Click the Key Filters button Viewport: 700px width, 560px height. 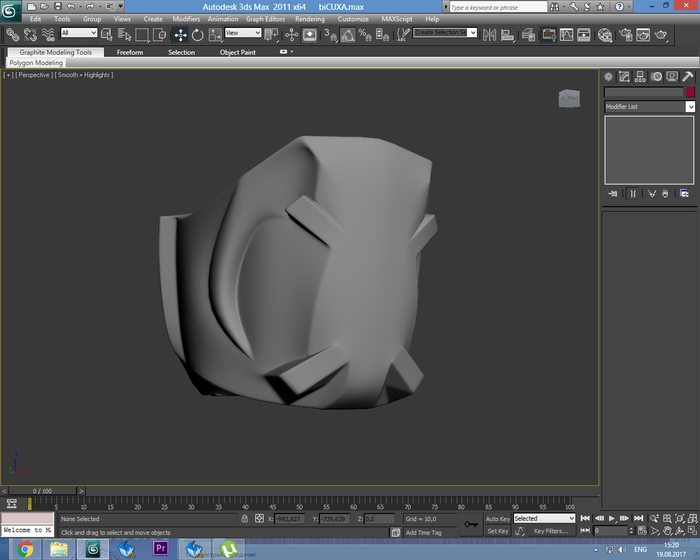click(550, 531)
